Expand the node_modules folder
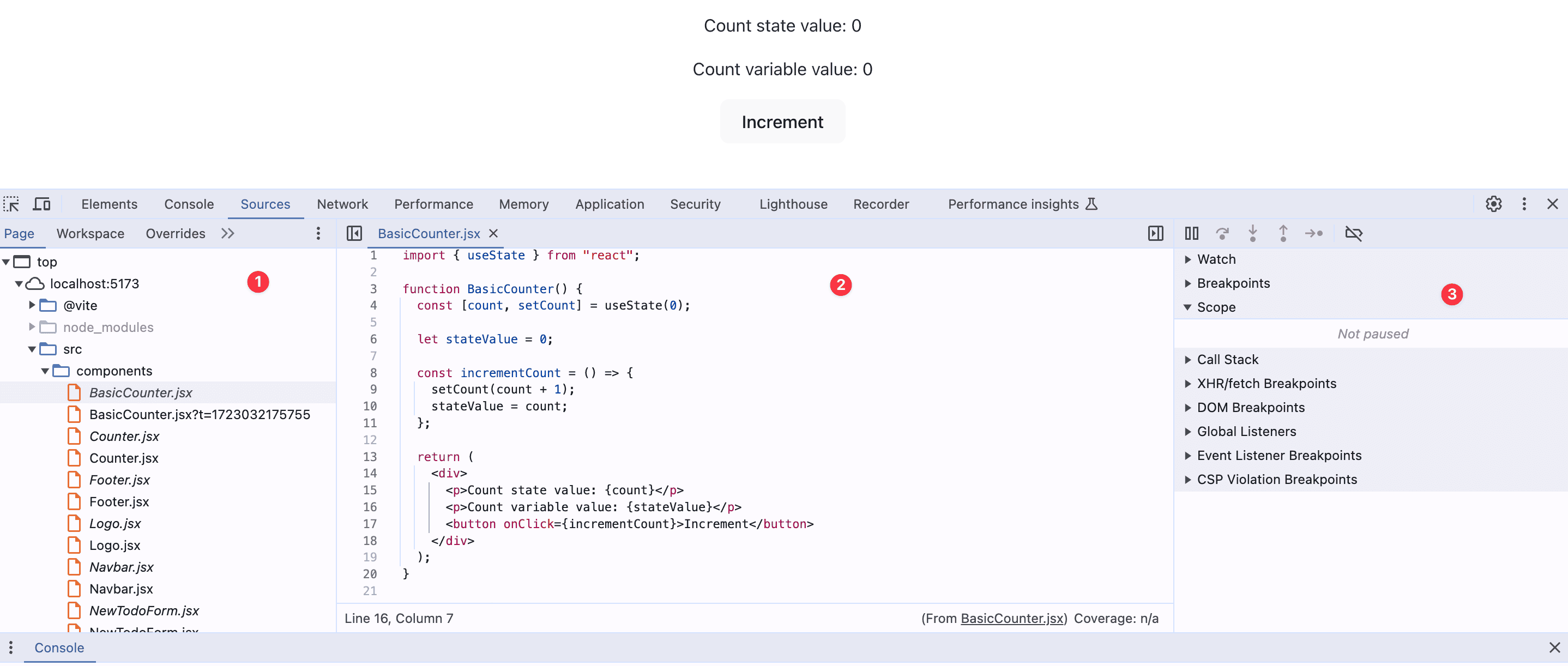This screenshot has height=666, width=1568. pos(32,327)
